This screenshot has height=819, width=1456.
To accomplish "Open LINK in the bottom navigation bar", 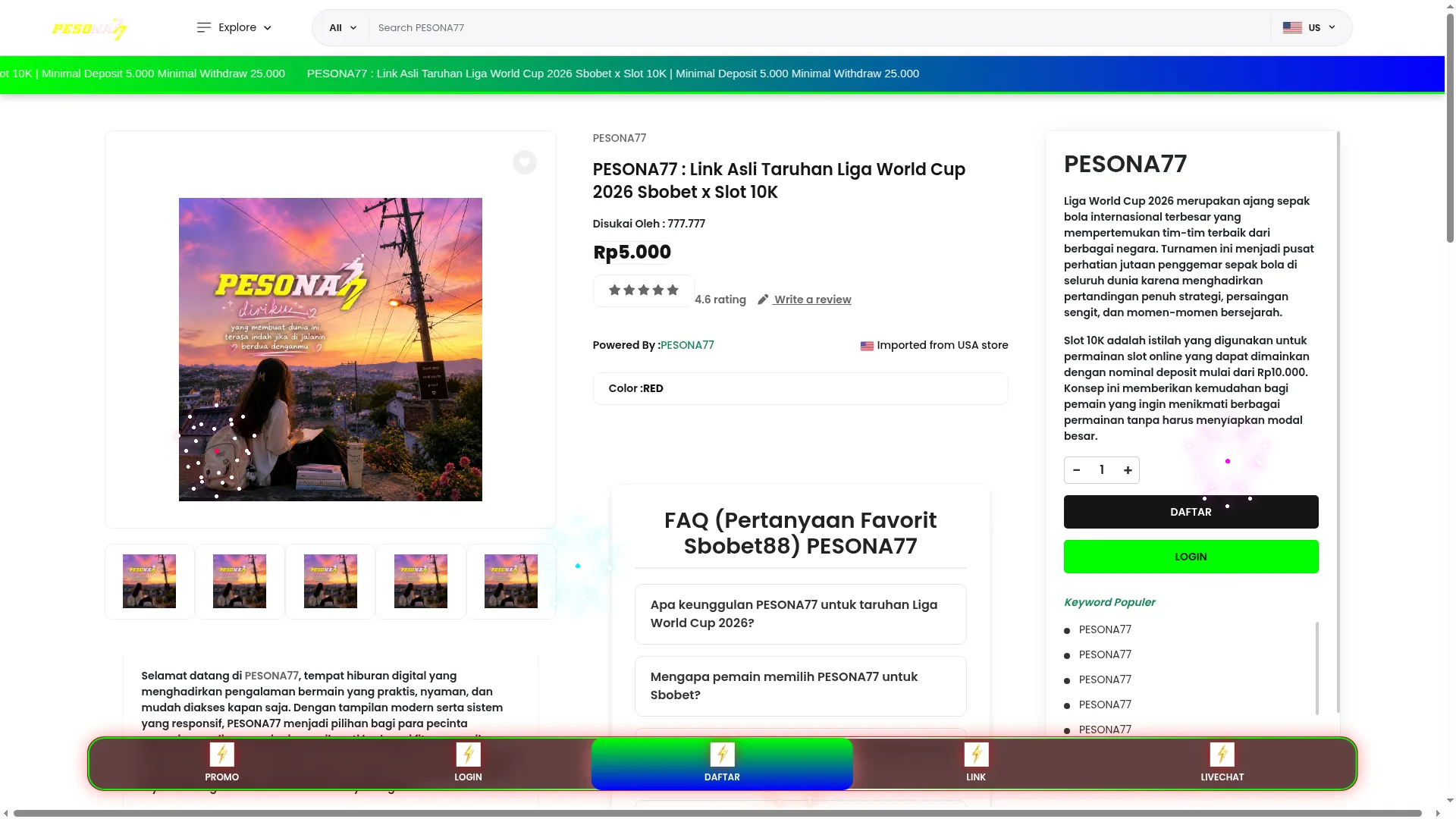I will [x=976, y=764].
